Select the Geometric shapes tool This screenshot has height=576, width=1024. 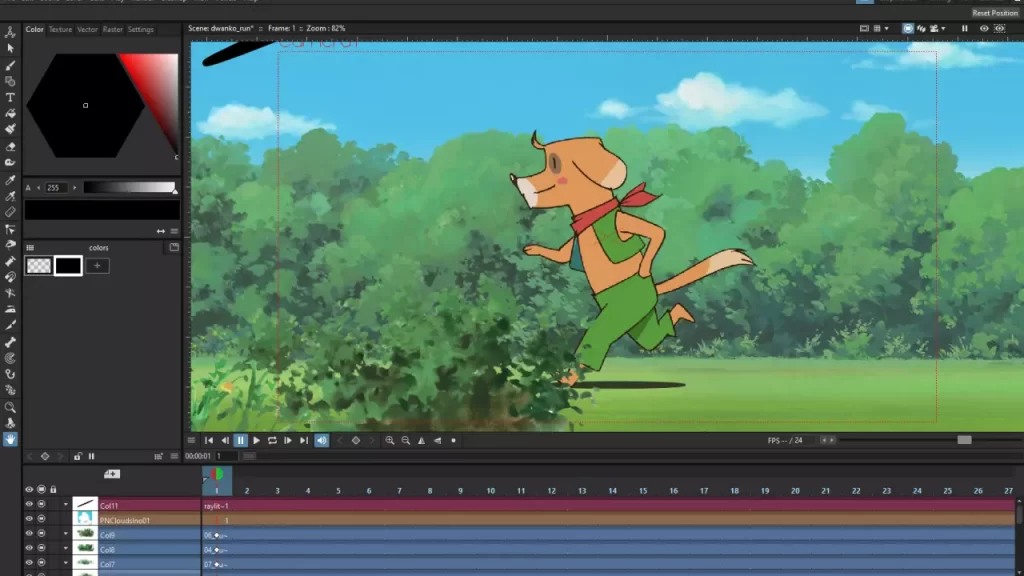[x=10, y=82]
